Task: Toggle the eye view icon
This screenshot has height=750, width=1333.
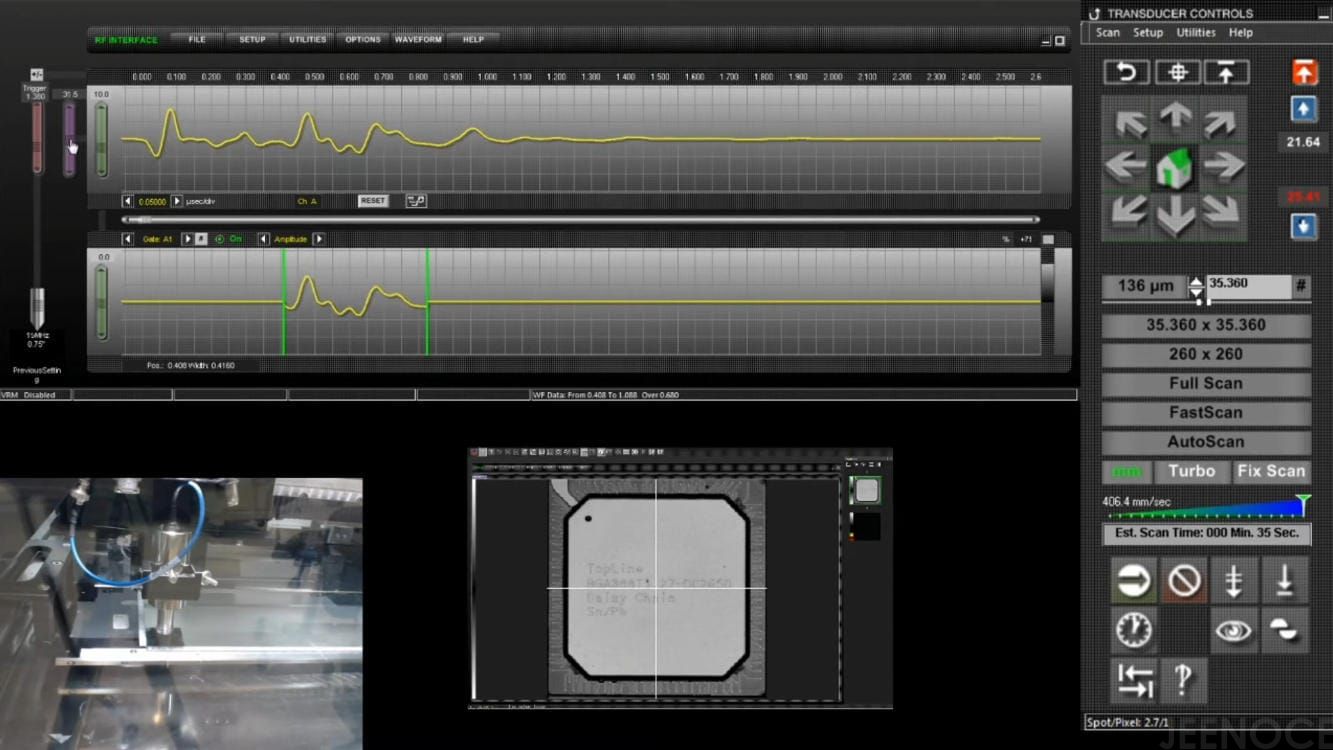Action: point(1234,630)
